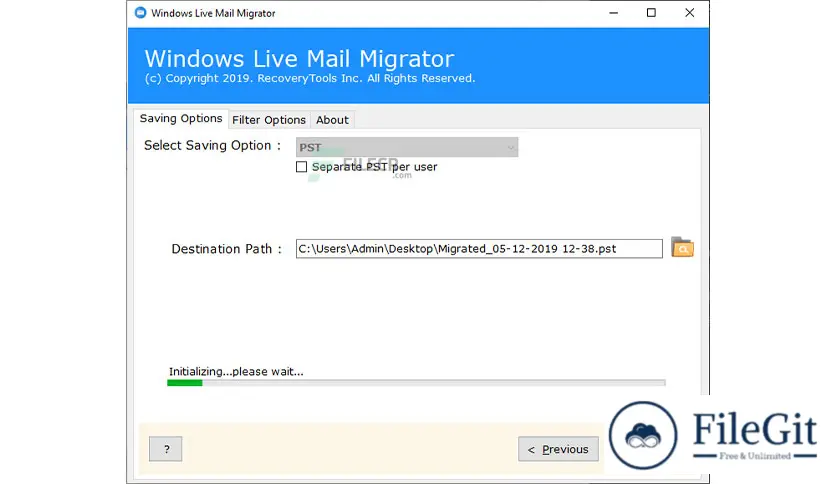
Task: Click the Windows Live Mail Migrator banner heading
Action: click(x=300, y=59)
